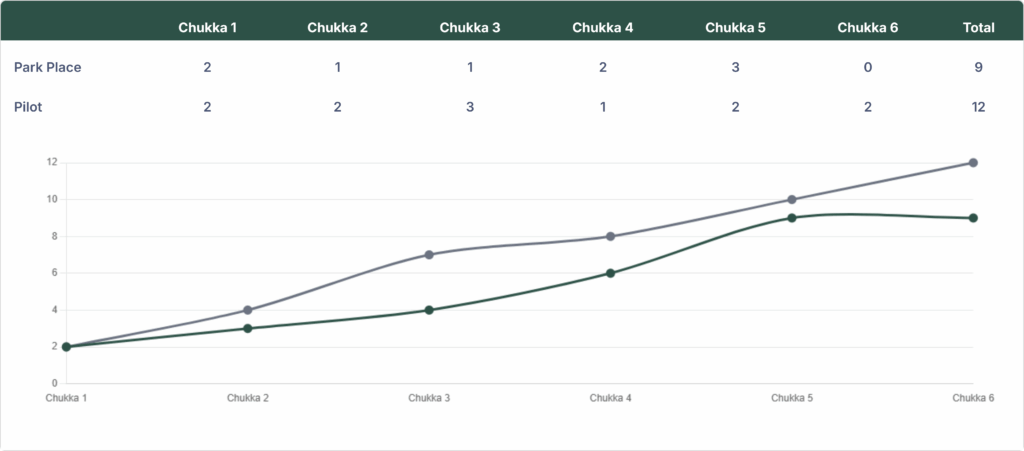Click gray Pilot data point at Chukka 6

click(973, 163)
